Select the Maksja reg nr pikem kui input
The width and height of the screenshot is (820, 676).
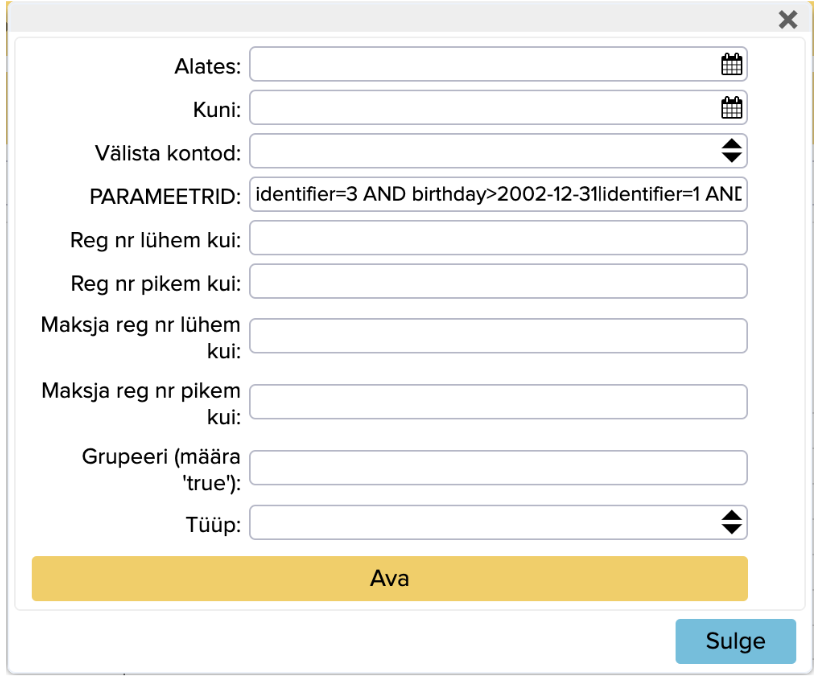pyautogui.click(x=498, y=401)
